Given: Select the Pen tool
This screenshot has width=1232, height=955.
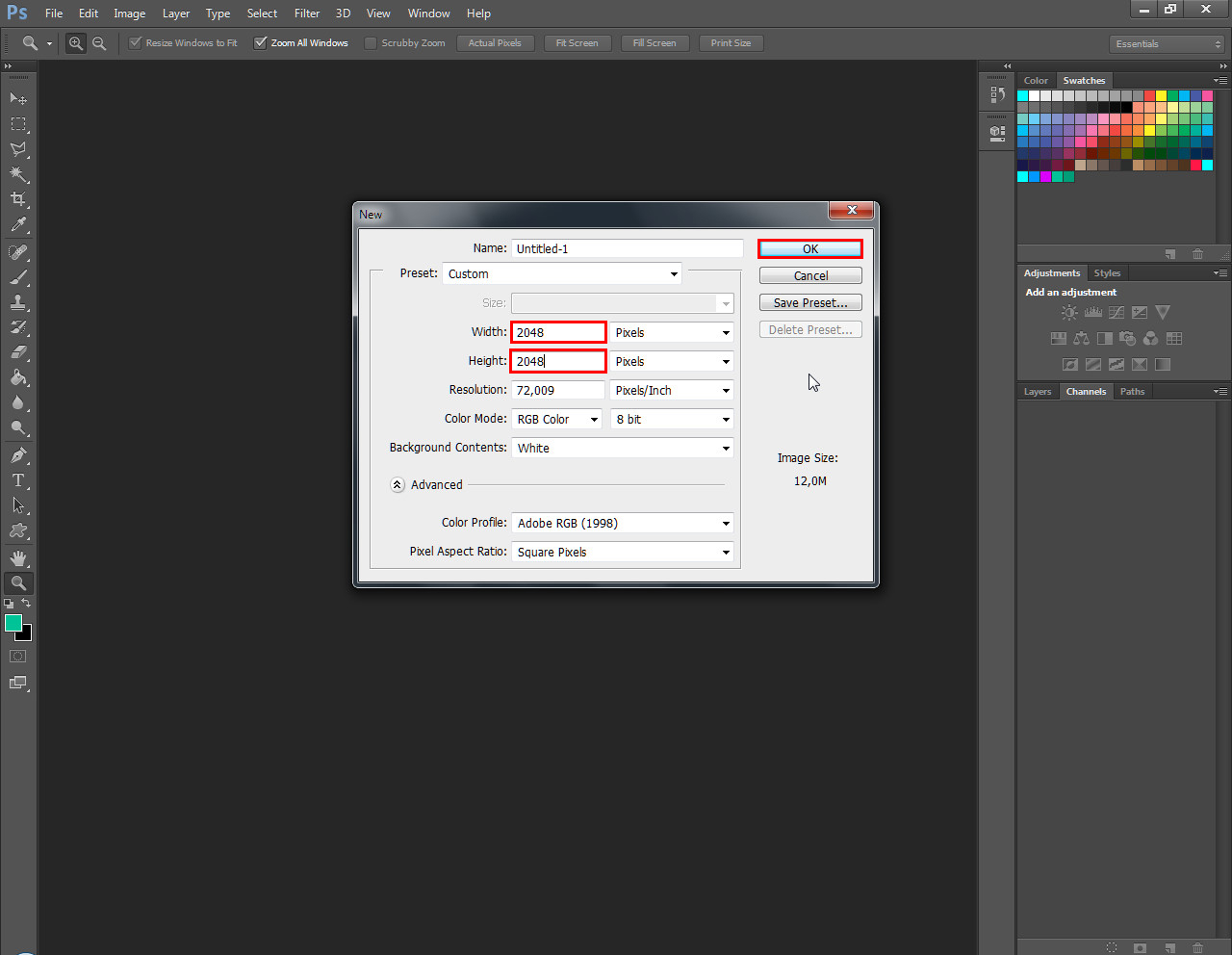Looking at the screenshot, I should coord(18,455).
